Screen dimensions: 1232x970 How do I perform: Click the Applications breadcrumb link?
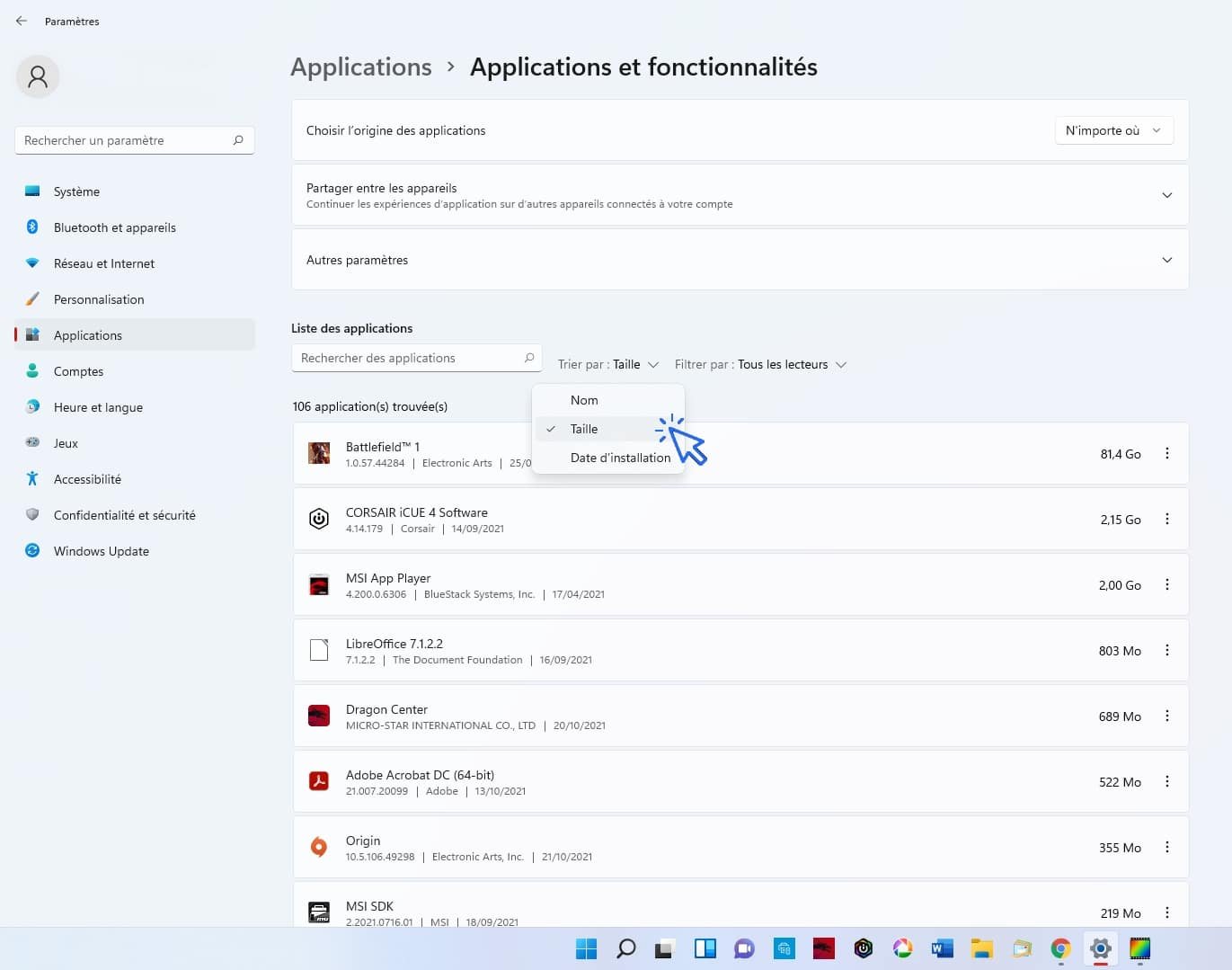pos(361,67)
